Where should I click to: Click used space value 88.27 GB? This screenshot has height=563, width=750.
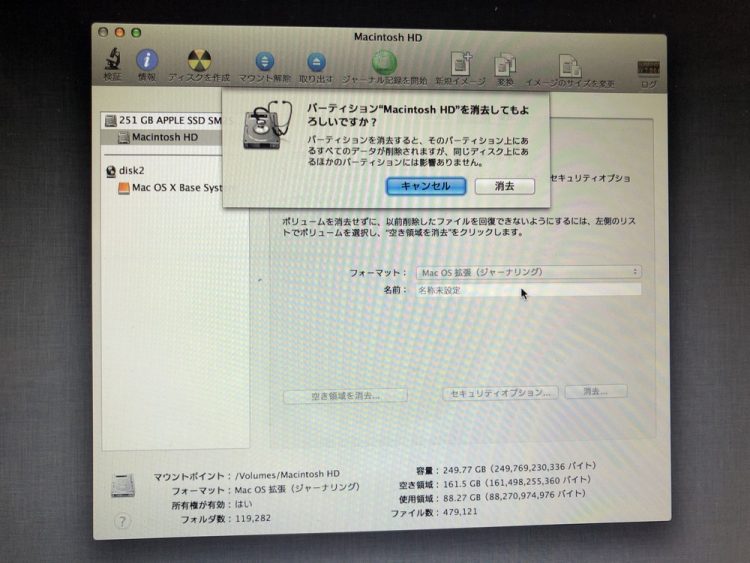[461, 497]
